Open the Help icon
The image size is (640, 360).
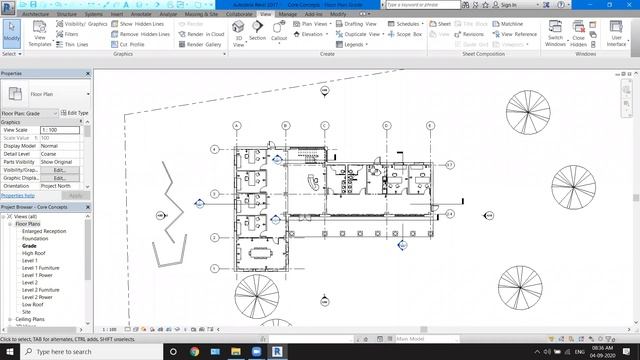coord(561,5)
